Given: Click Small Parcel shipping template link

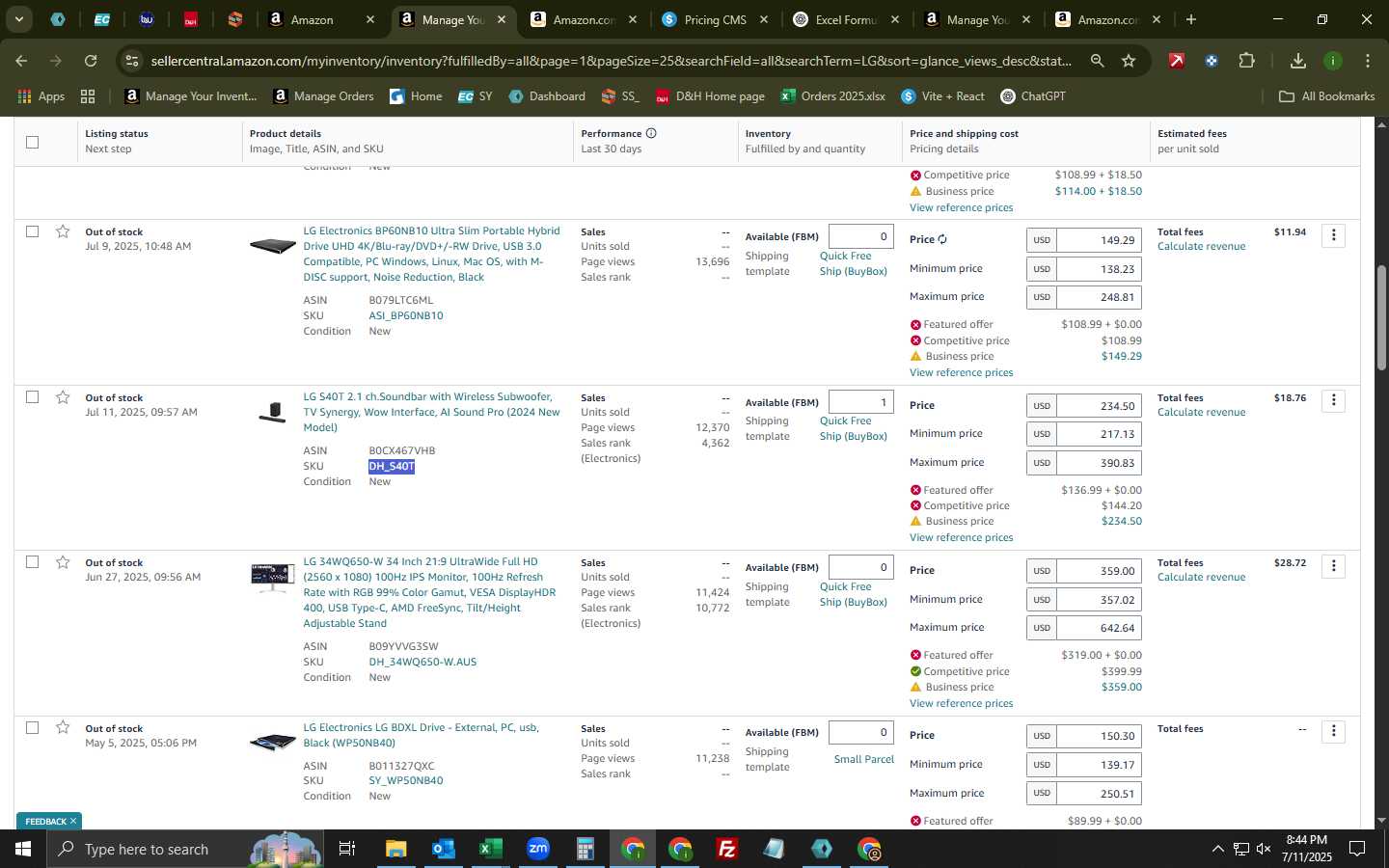Looking at the screenshot, I should point(863,759).
